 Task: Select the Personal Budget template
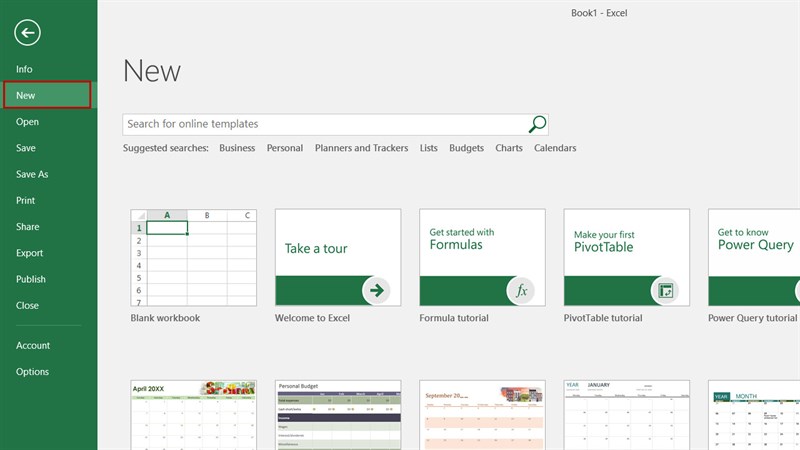tap(338, 415)
